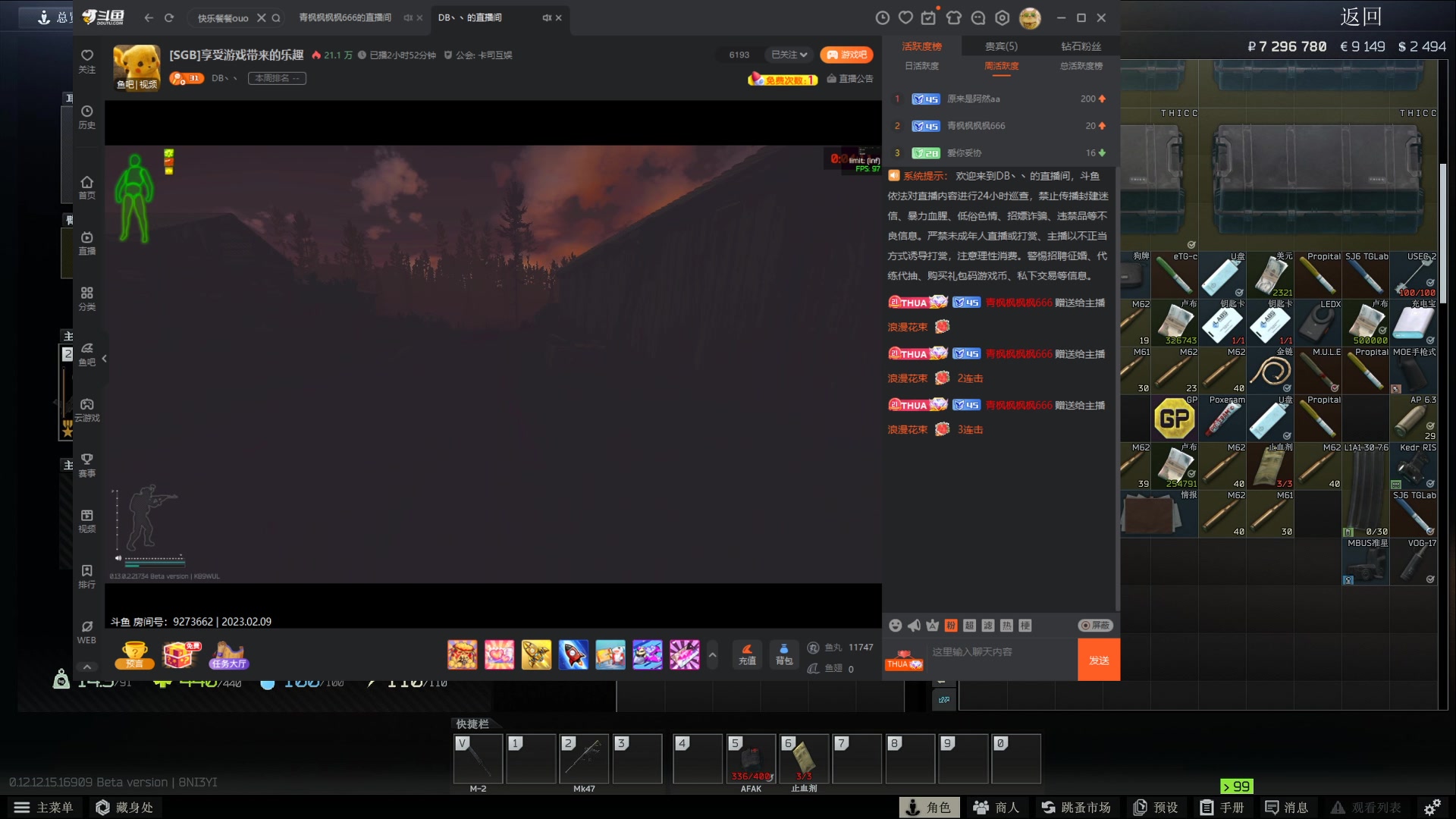The width and height of the screenshot is (1456, 819).
Task: Open 直播公告 announcement
Action: pyautogui.click(x=849, y=79)
